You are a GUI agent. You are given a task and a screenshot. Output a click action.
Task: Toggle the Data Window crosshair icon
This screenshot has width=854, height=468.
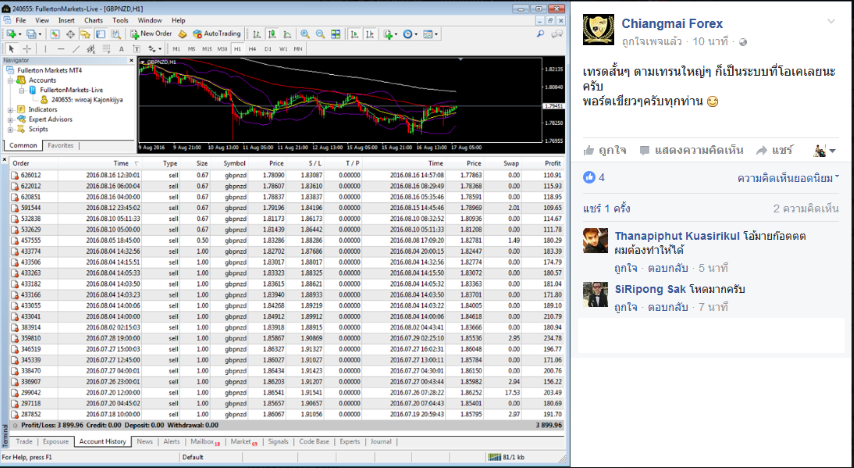coord(70,34)
